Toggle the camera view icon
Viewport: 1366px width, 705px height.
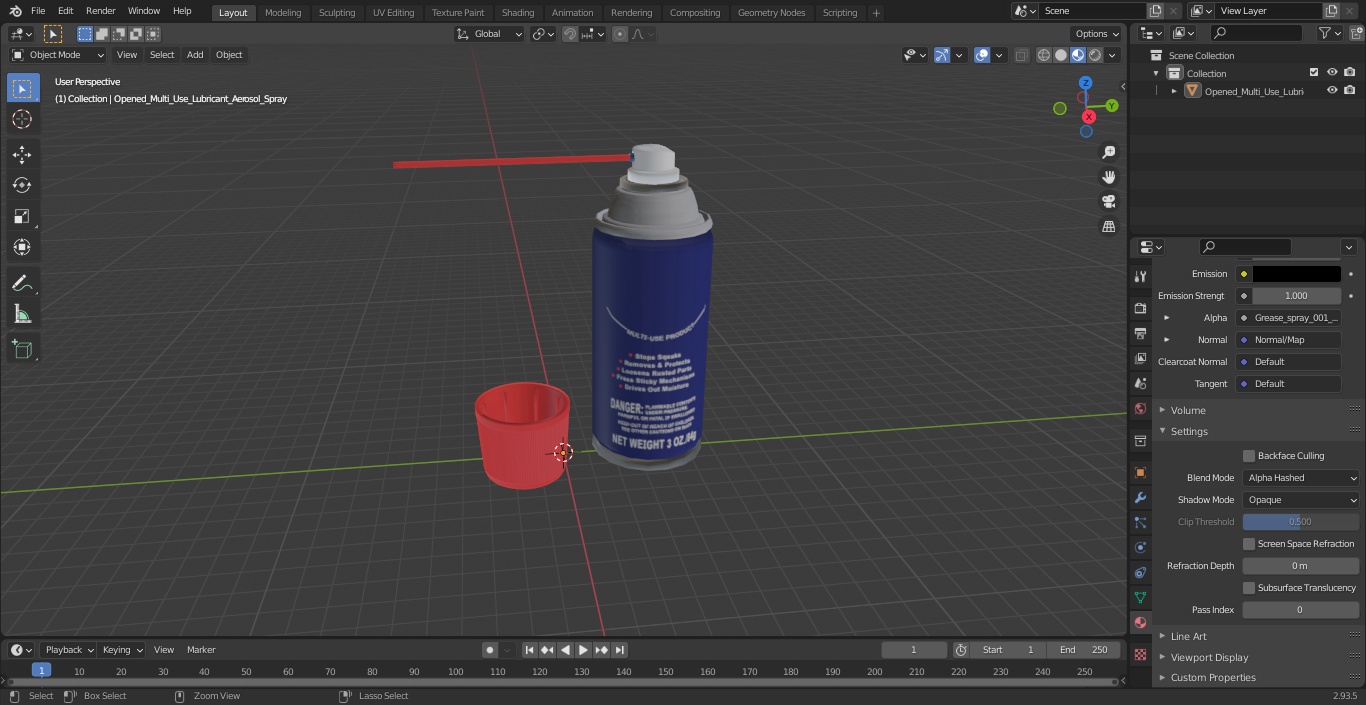coord(1108,202)
